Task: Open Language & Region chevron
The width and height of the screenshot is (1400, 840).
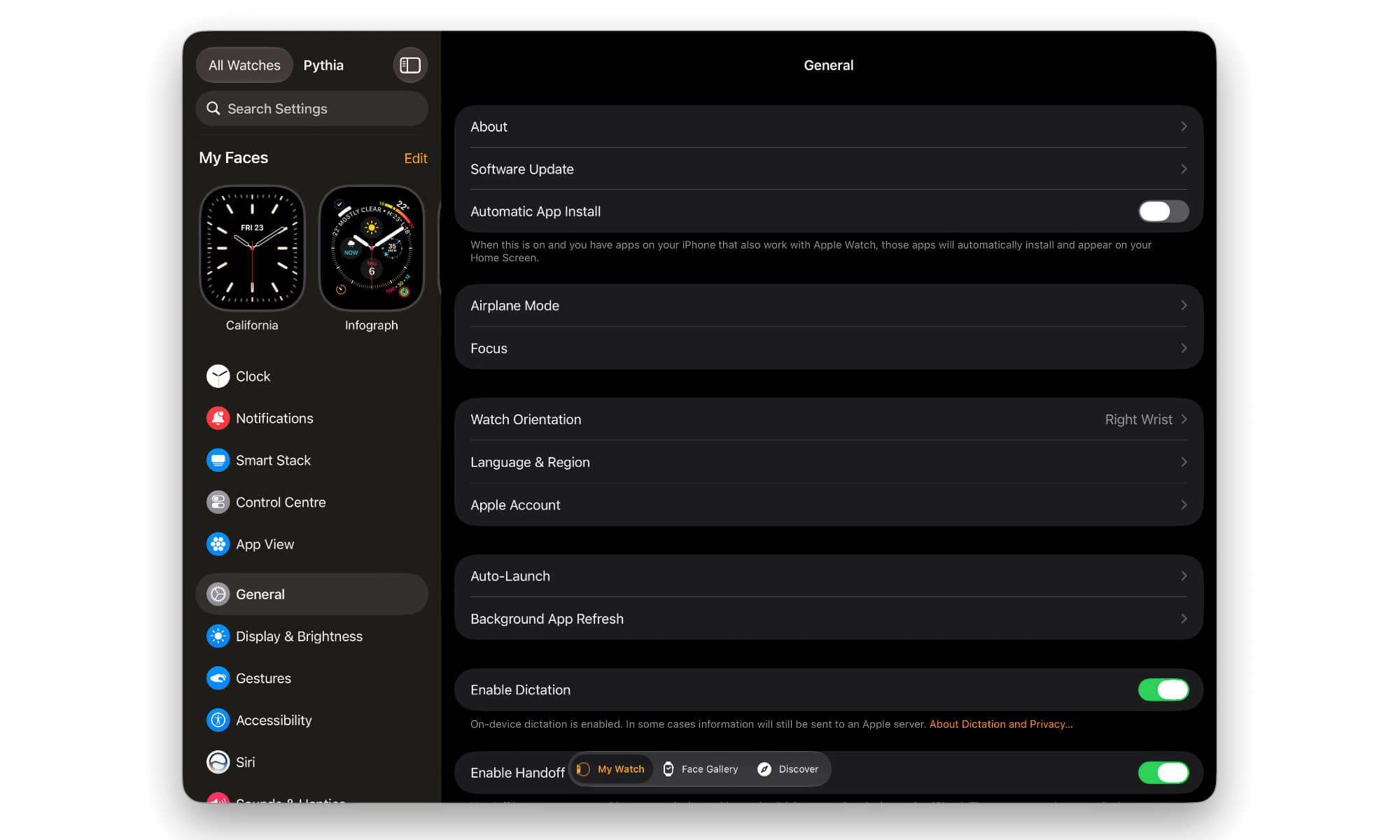Action: 1184,462
